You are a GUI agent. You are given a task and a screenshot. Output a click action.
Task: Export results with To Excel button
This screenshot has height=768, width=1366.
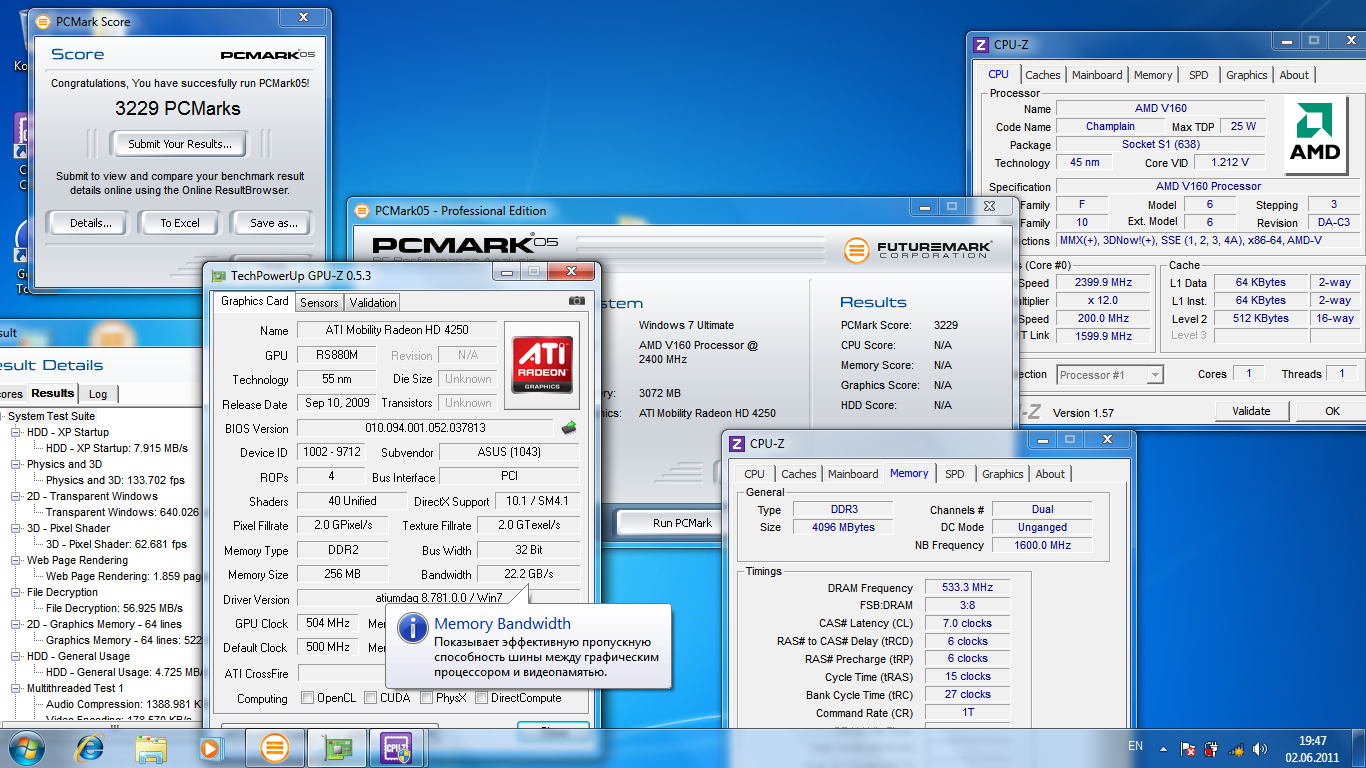(180, 223)
